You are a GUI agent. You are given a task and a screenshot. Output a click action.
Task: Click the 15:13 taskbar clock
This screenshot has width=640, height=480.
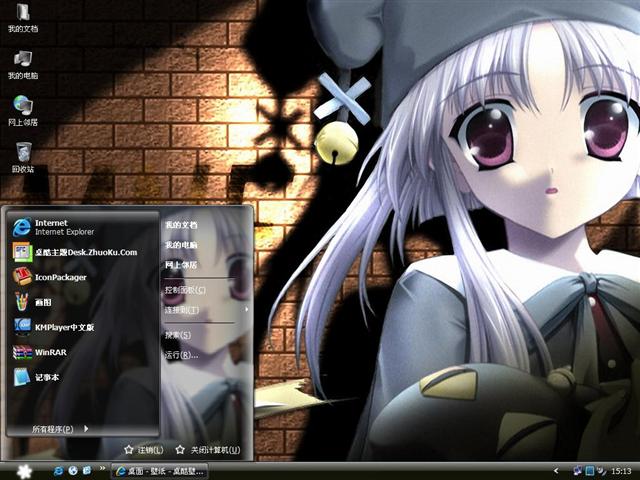pos(621,471)
